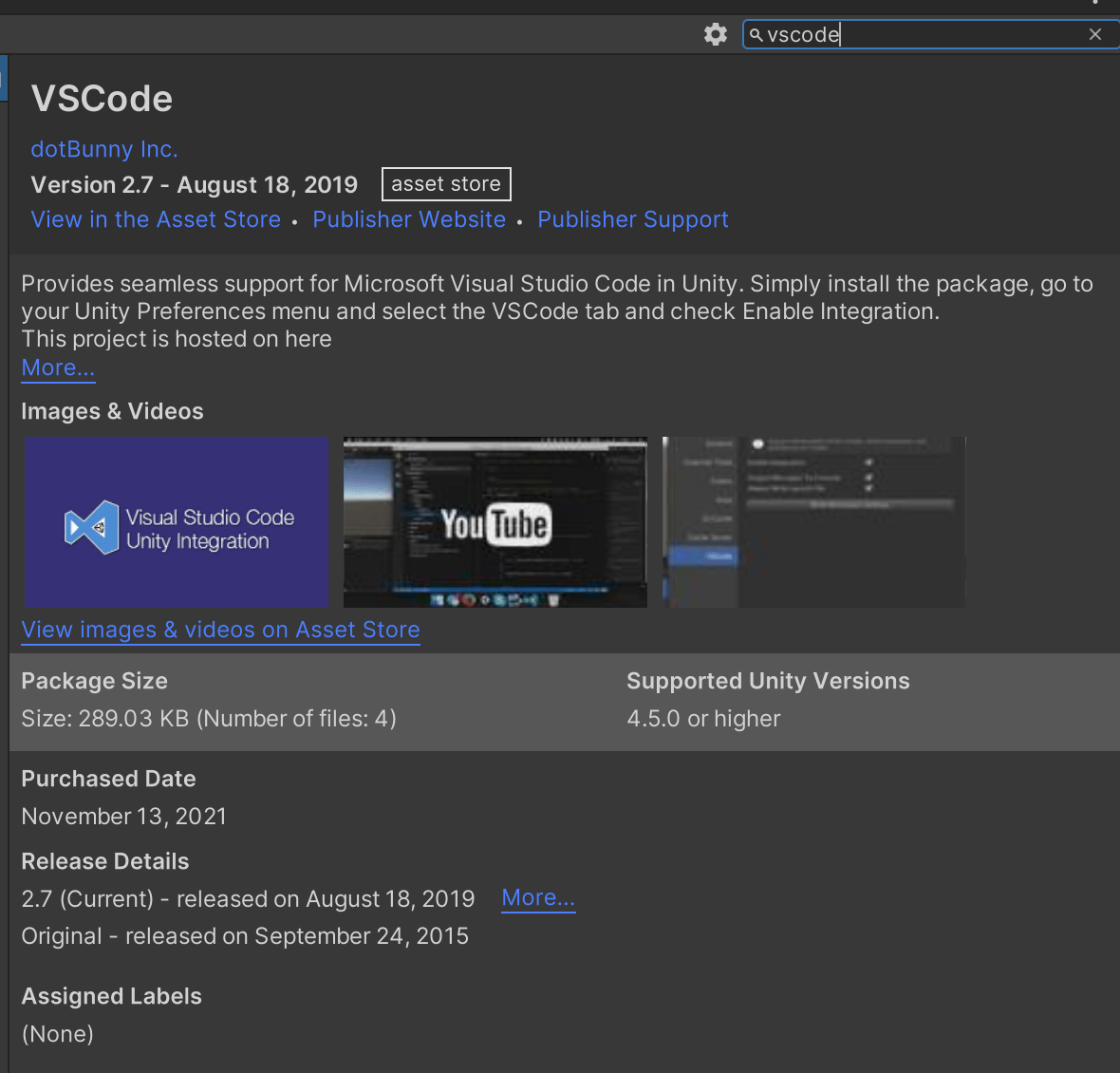
Task: Click the asset store tag
Action: click(x=446, y=184)
